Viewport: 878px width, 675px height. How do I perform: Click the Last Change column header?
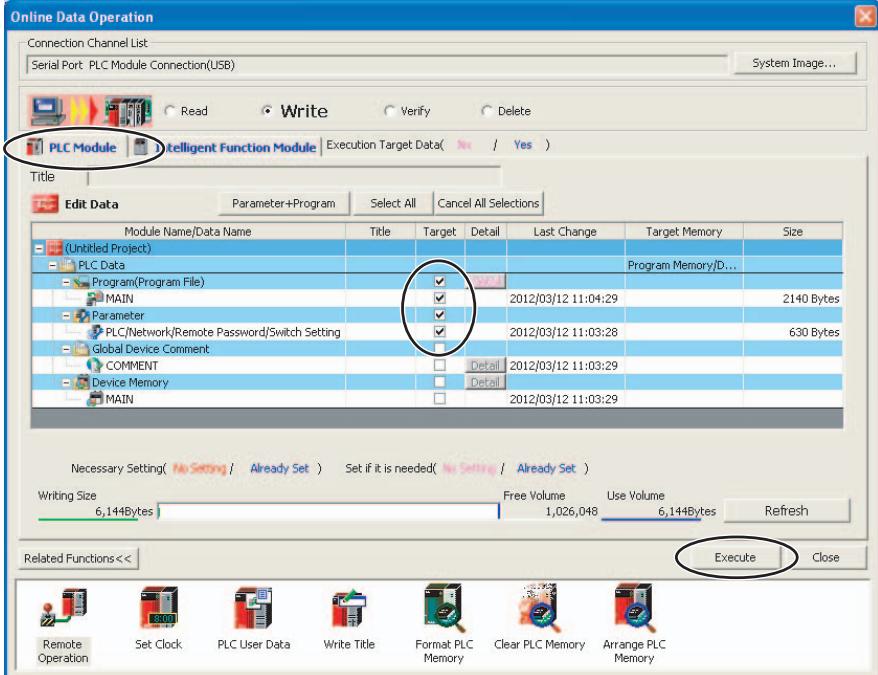[566, 231]
